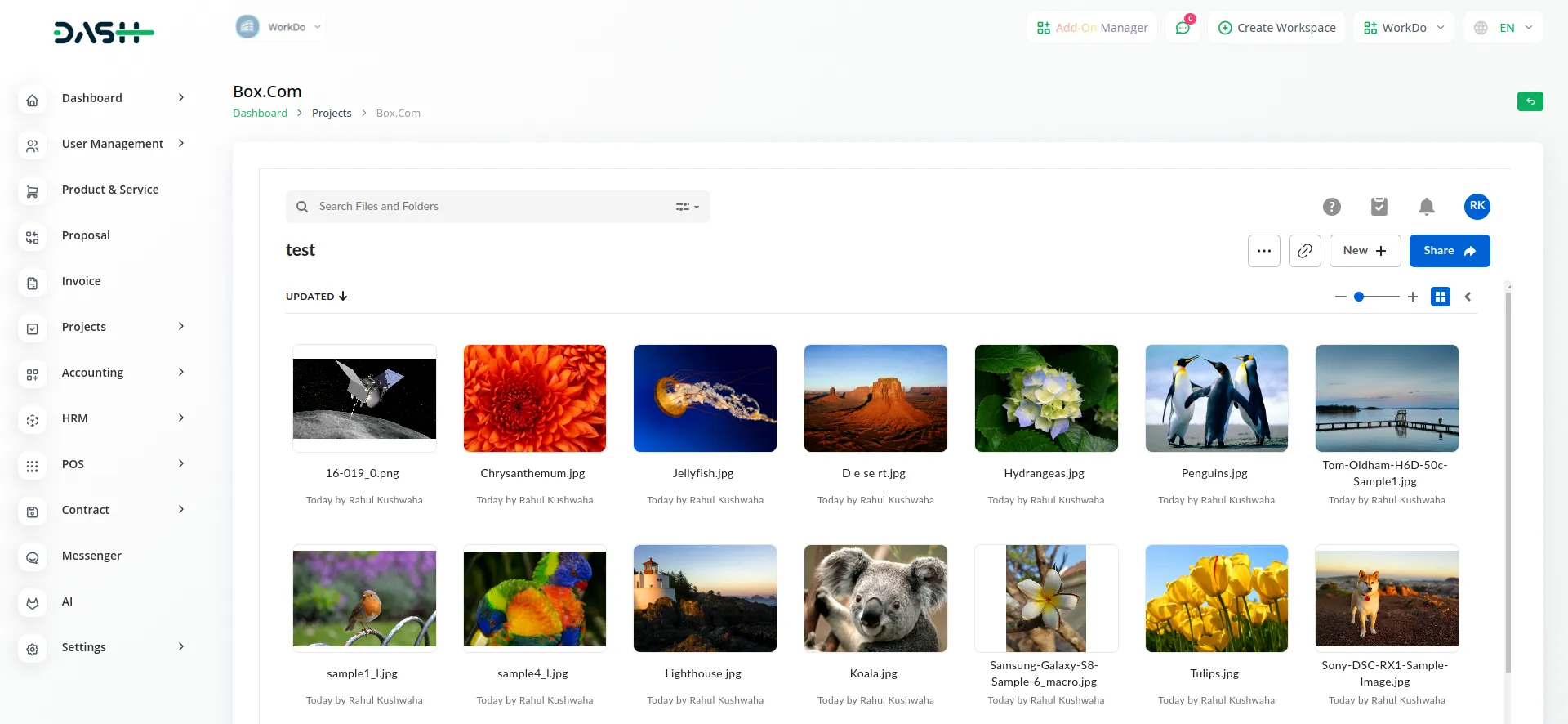Collapse the side panel arrow
The width and height of the screenshot is (1568, 724).
click(x=1468, y=297)
